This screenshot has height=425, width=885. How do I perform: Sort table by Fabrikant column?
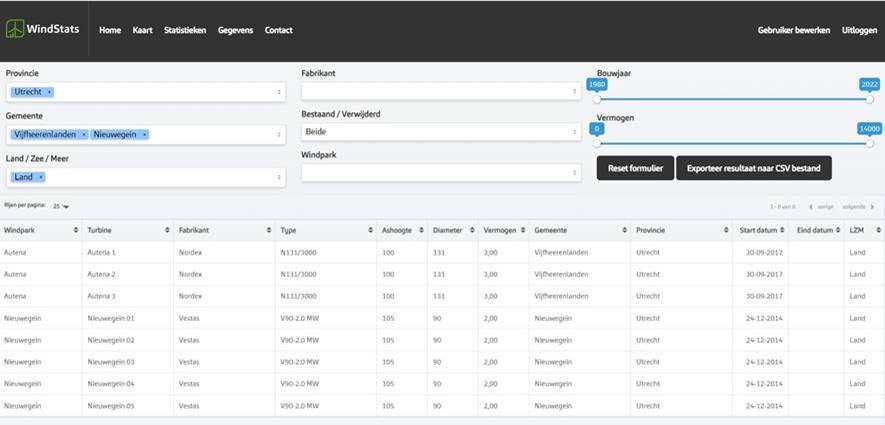click(x=269, y=230)
